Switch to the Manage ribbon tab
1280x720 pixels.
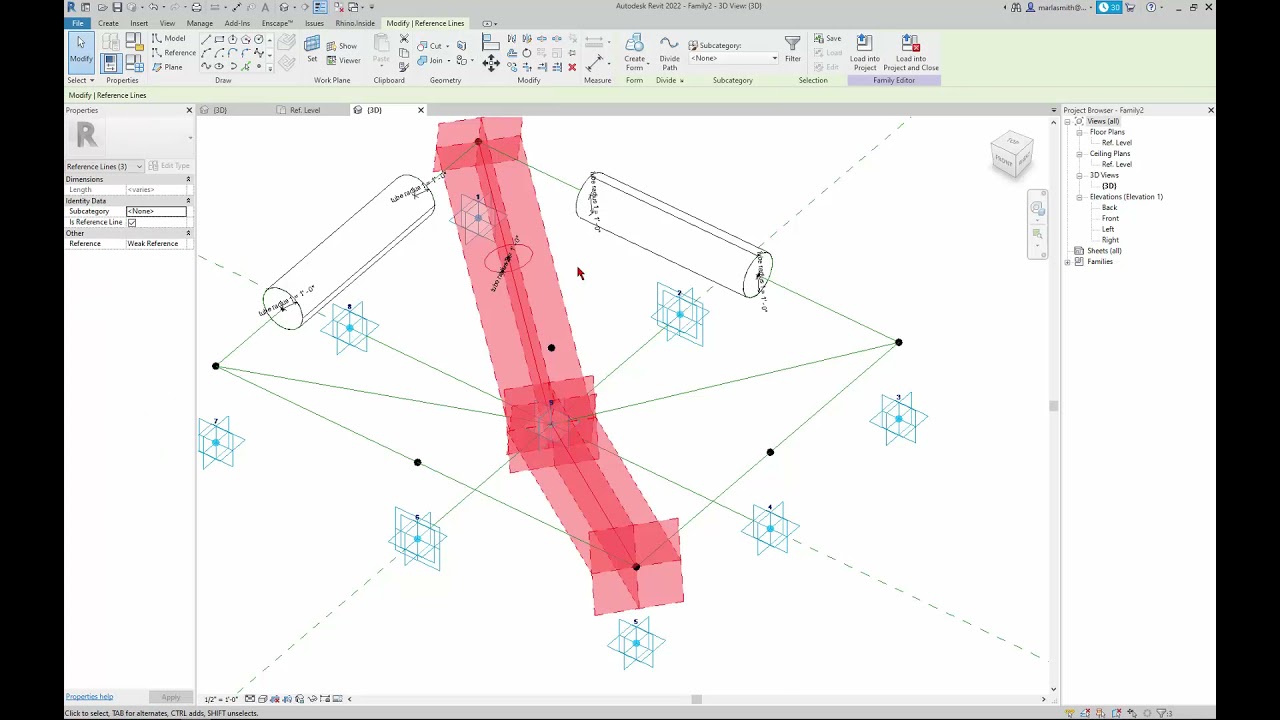(200, 23)
